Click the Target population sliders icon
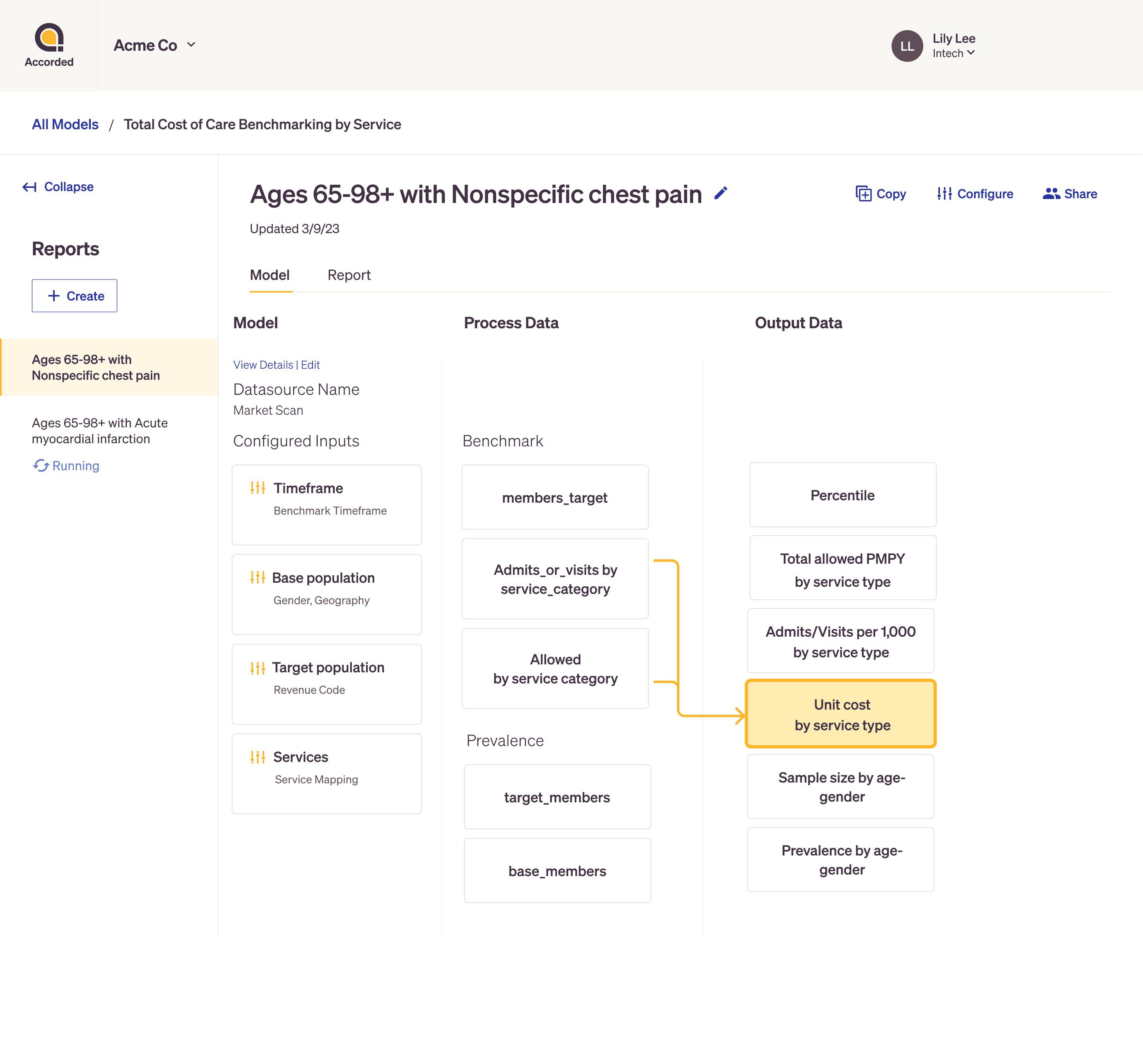 point(257,667)
